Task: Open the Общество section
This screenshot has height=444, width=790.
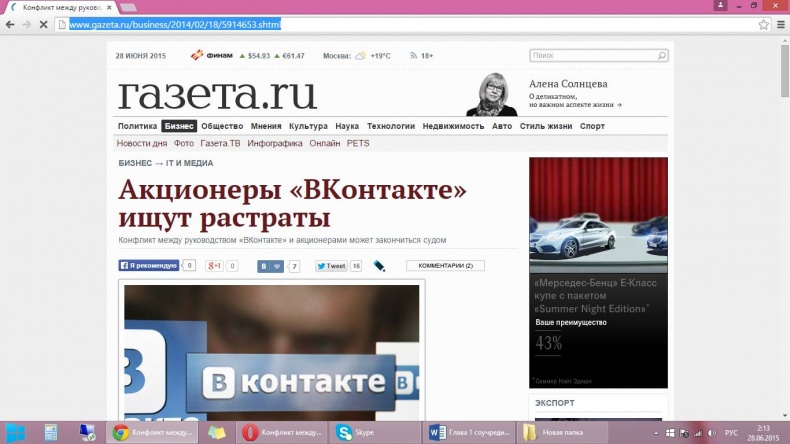Action: click(x=222, y=126)
